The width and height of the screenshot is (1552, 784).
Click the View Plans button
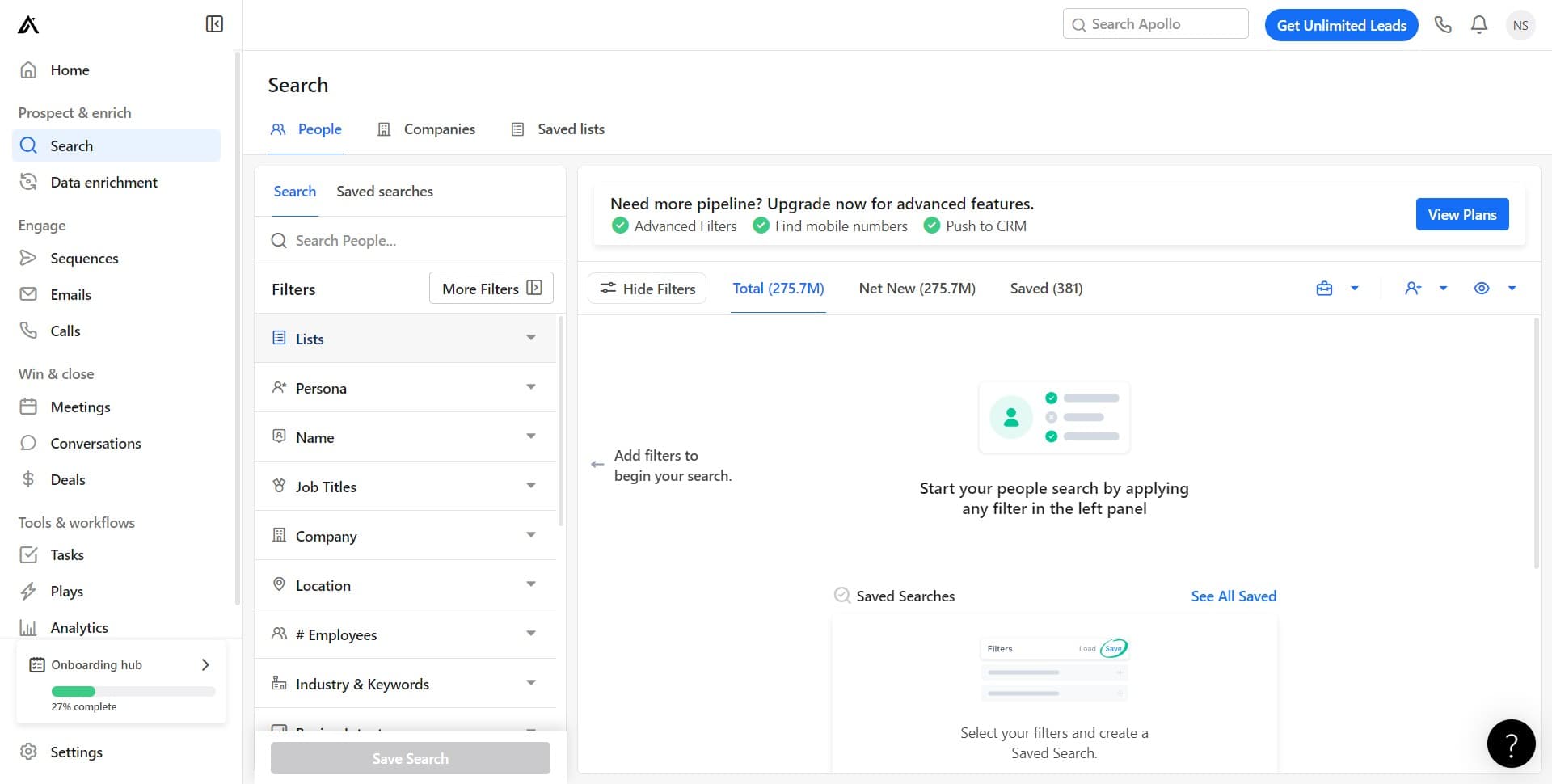pos(1461,214)
